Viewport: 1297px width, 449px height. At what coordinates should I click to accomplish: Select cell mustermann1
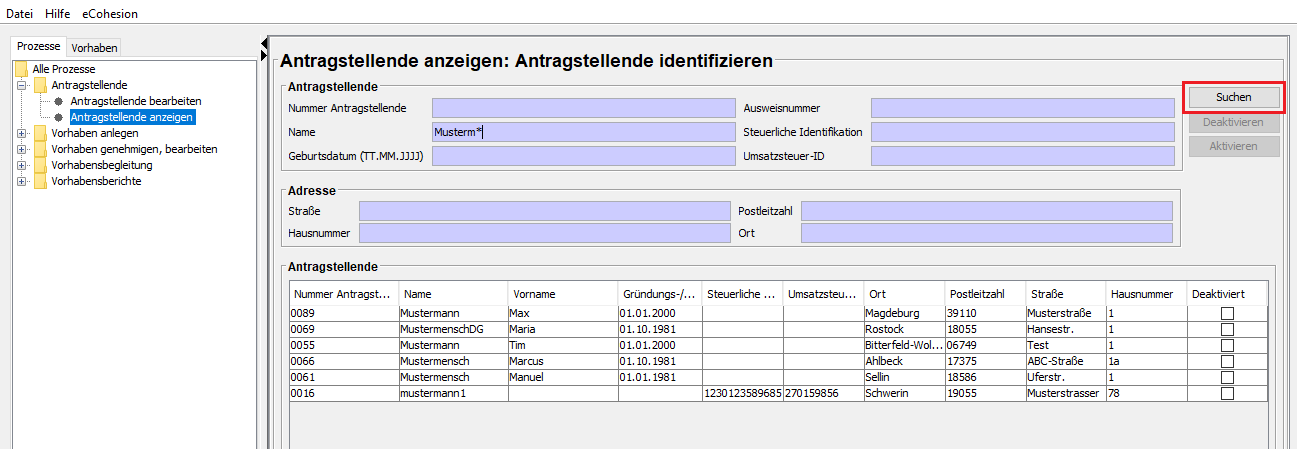coord(453,394)
